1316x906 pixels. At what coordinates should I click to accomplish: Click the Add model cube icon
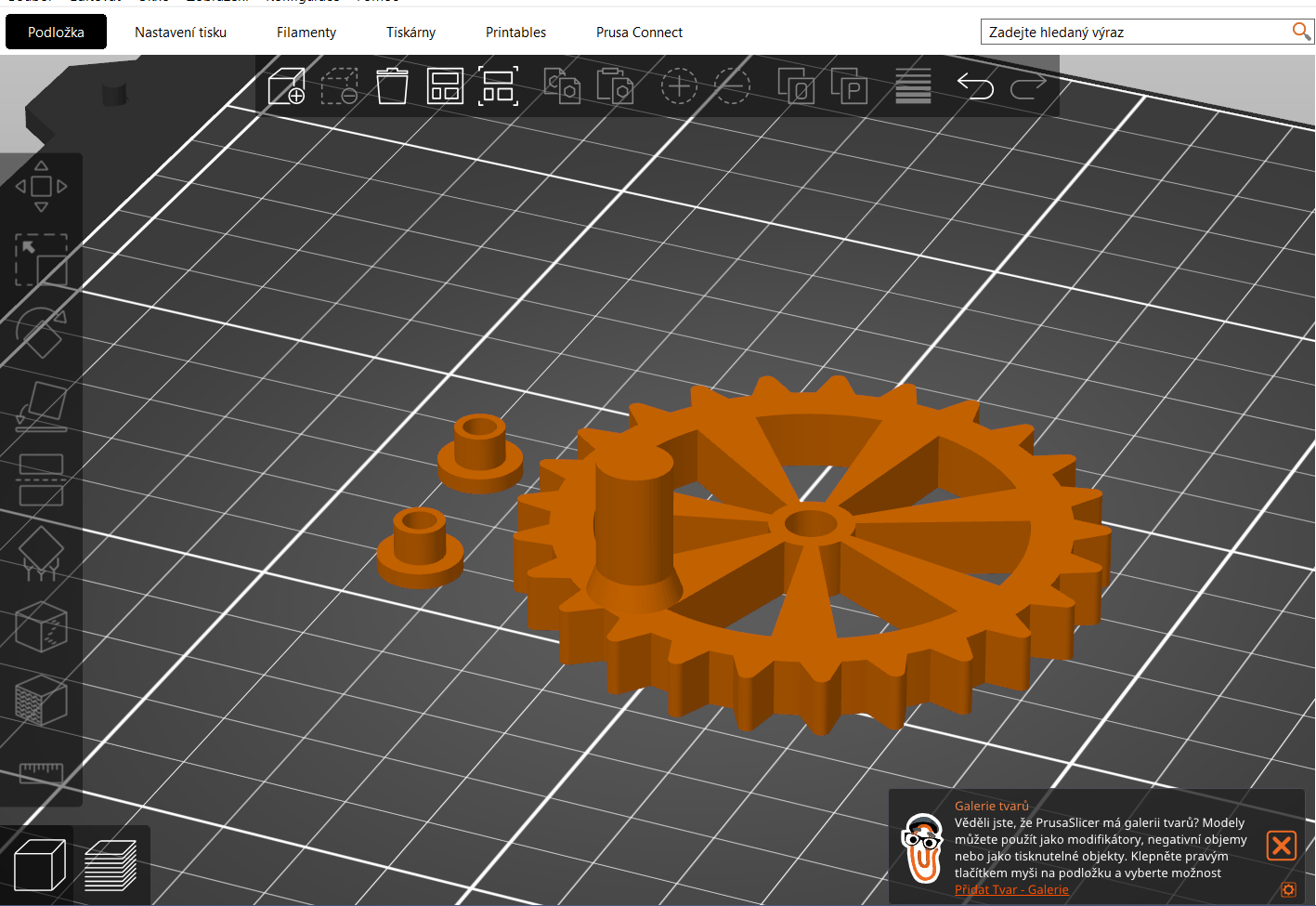[x=286, y=86]
